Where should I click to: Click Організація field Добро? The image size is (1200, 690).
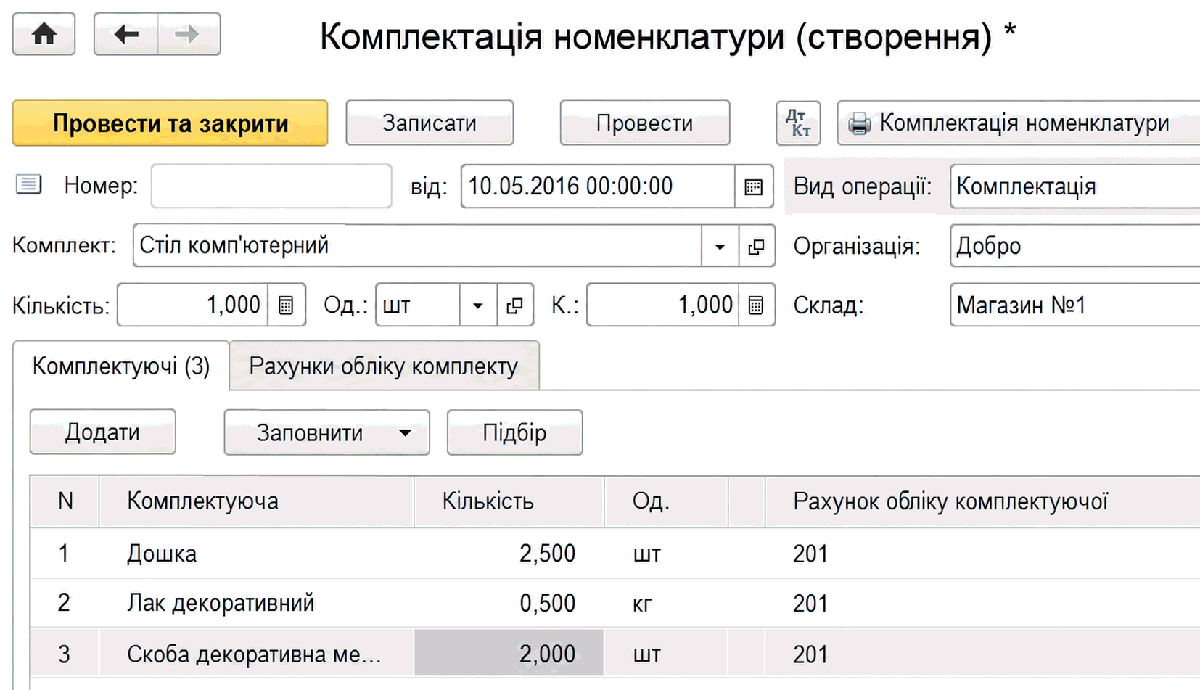click(x=1075, y=246)
